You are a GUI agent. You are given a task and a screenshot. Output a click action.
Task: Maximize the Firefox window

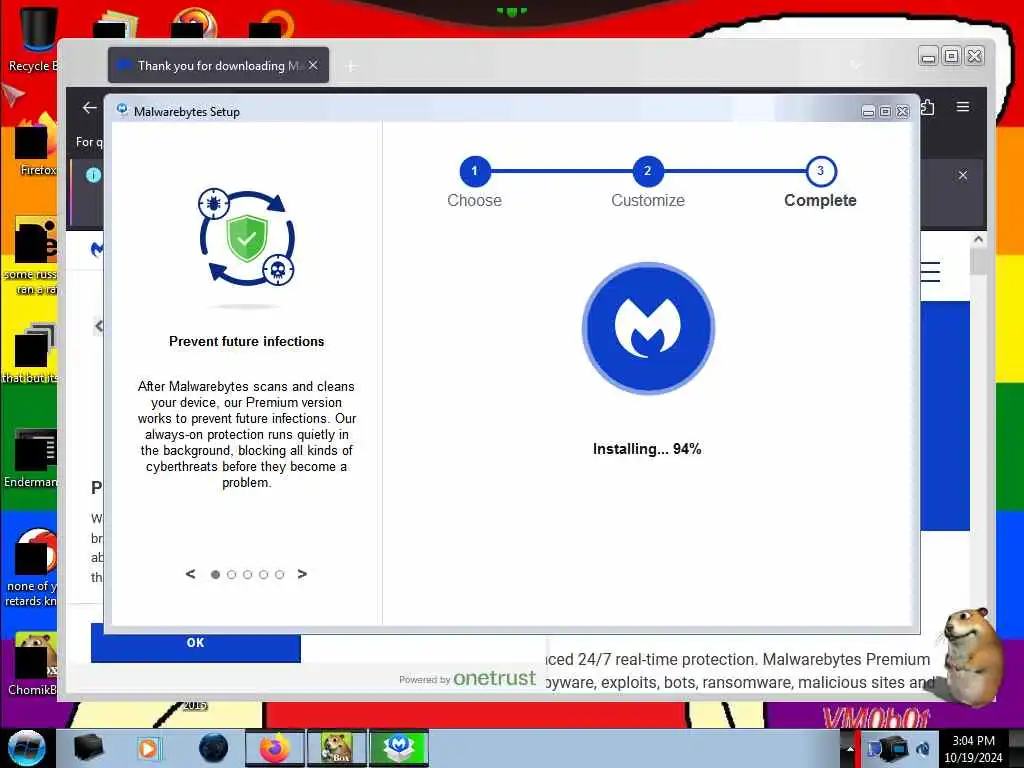click(x=952, y=56)
